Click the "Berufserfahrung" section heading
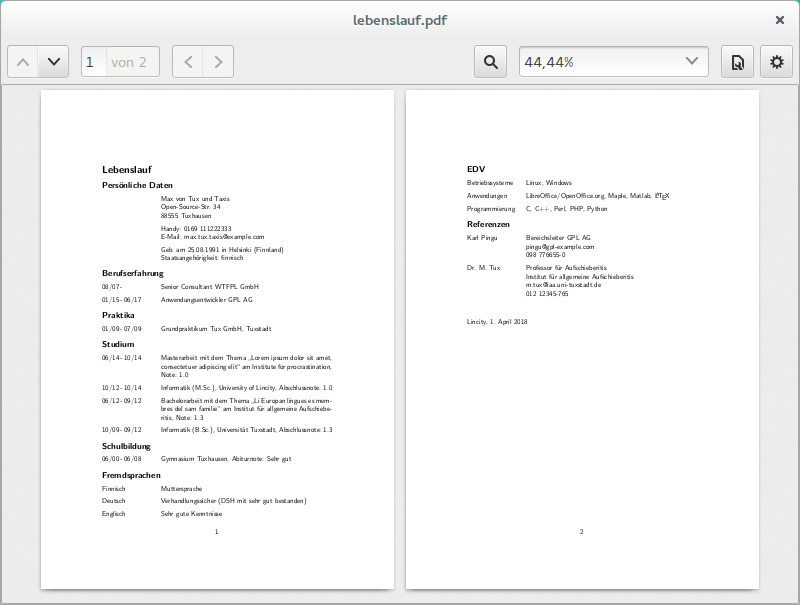This screenshot has height=605, width=800. click(132, 273)
